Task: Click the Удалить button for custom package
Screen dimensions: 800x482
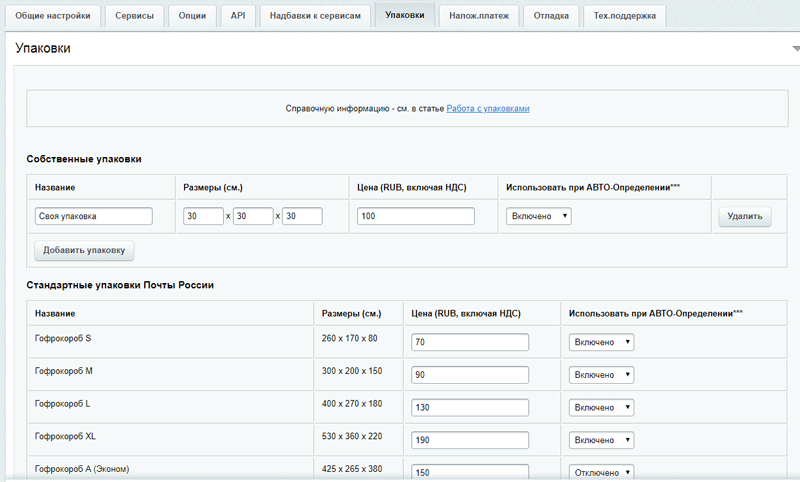Action: point(744,216)
